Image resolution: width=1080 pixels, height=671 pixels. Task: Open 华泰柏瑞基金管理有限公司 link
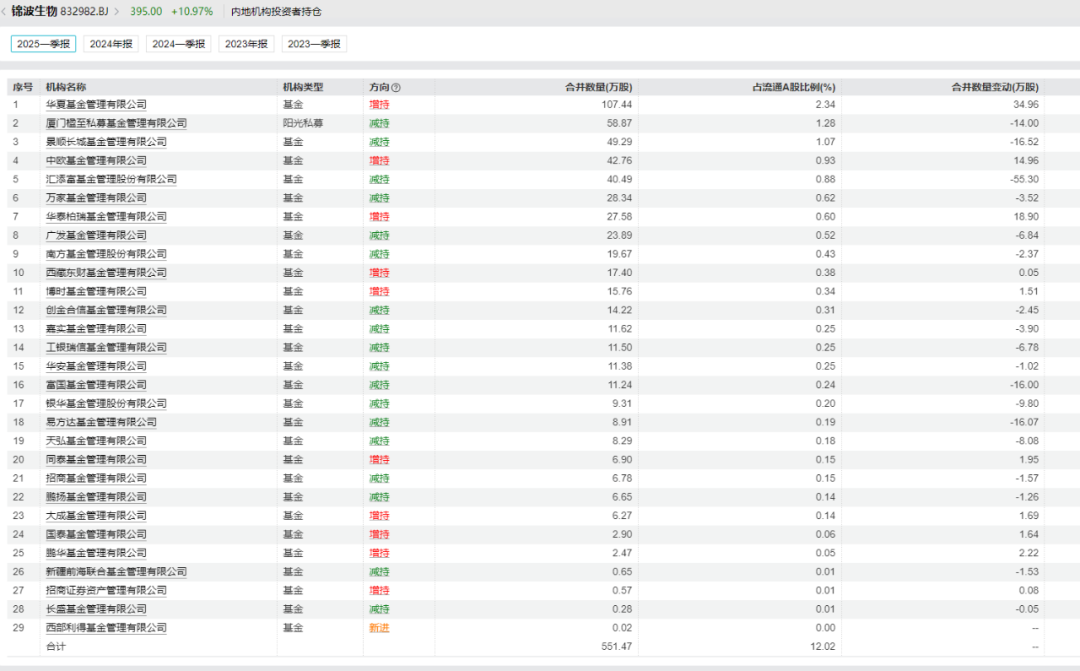[x=106, y=216]
